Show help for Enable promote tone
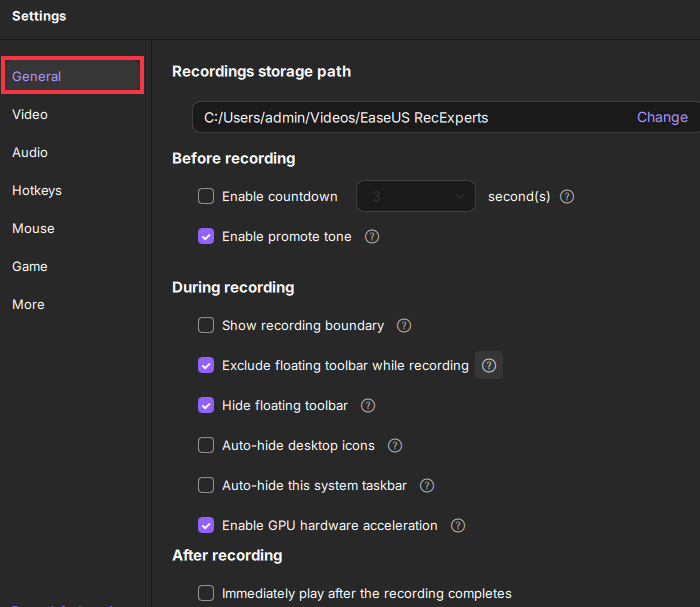The width and height of the screenshot is (700, 607). [x=372, y=237]
